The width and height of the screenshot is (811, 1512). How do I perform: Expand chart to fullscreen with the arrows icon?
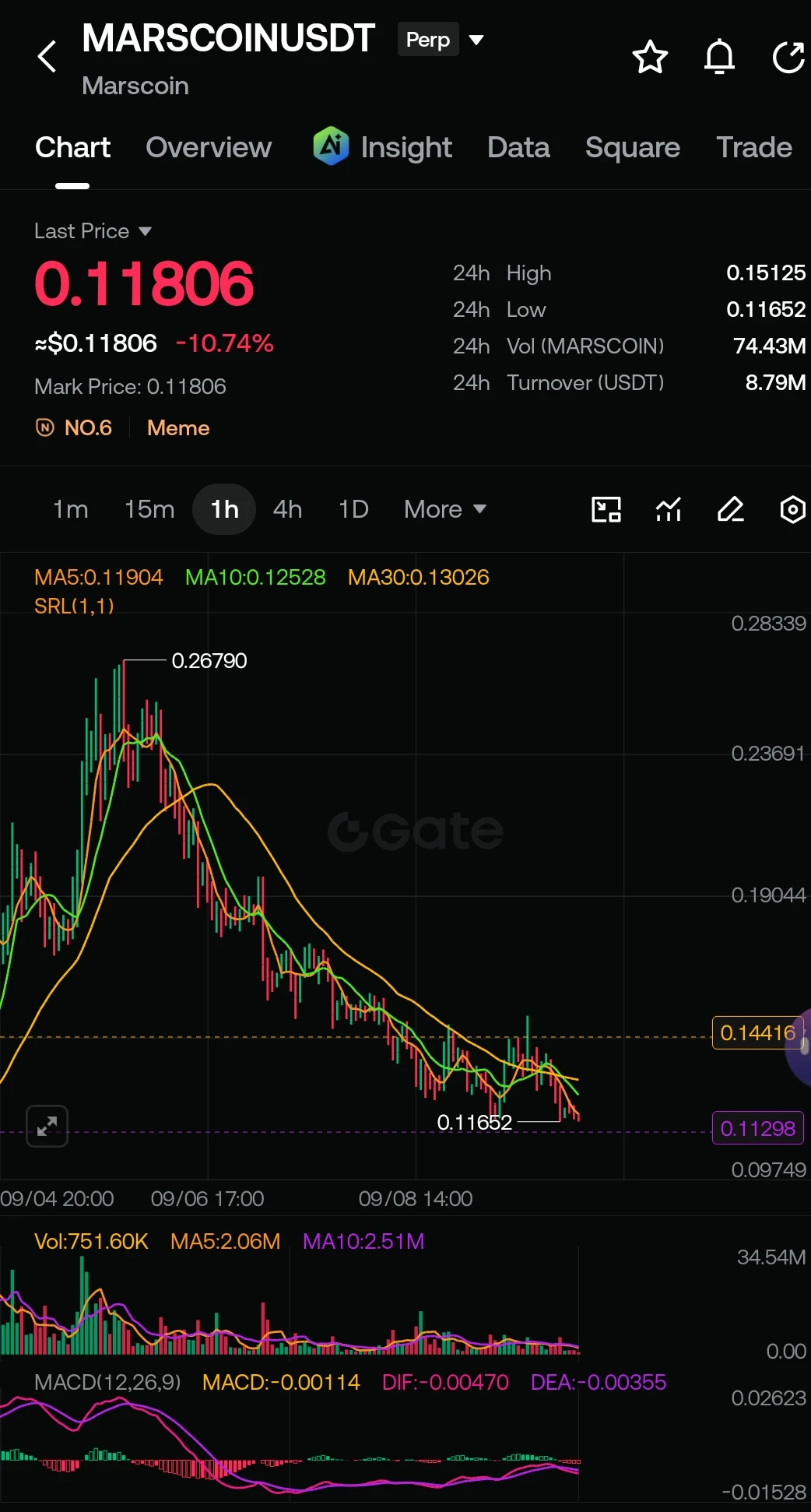pyautogui.click(x=47, y=1126)
